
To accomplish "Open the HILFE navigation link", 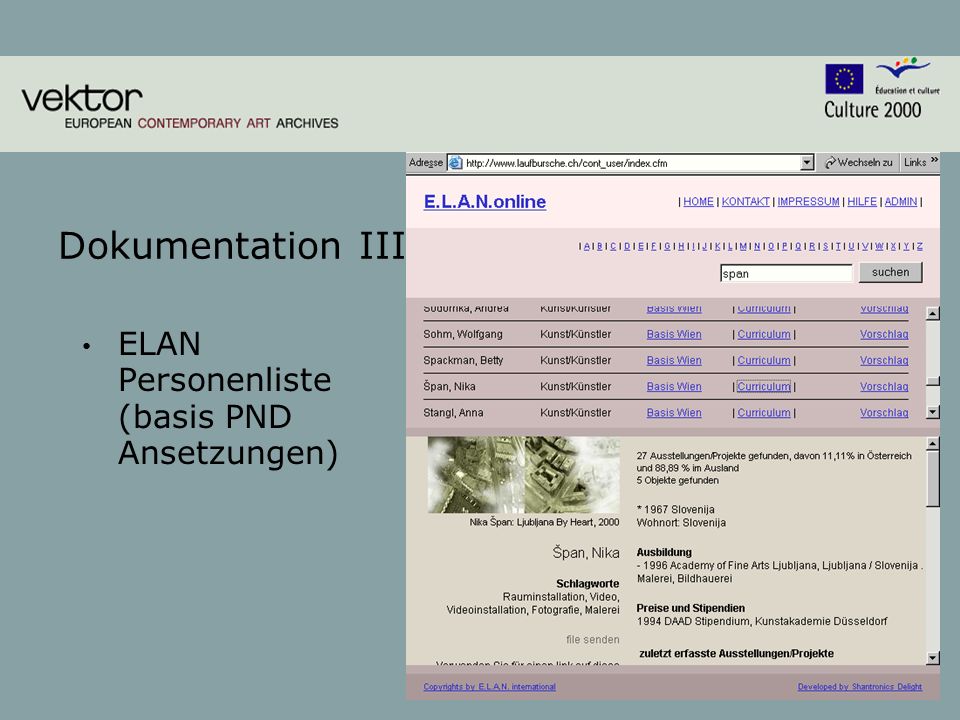I will [861, 201].
